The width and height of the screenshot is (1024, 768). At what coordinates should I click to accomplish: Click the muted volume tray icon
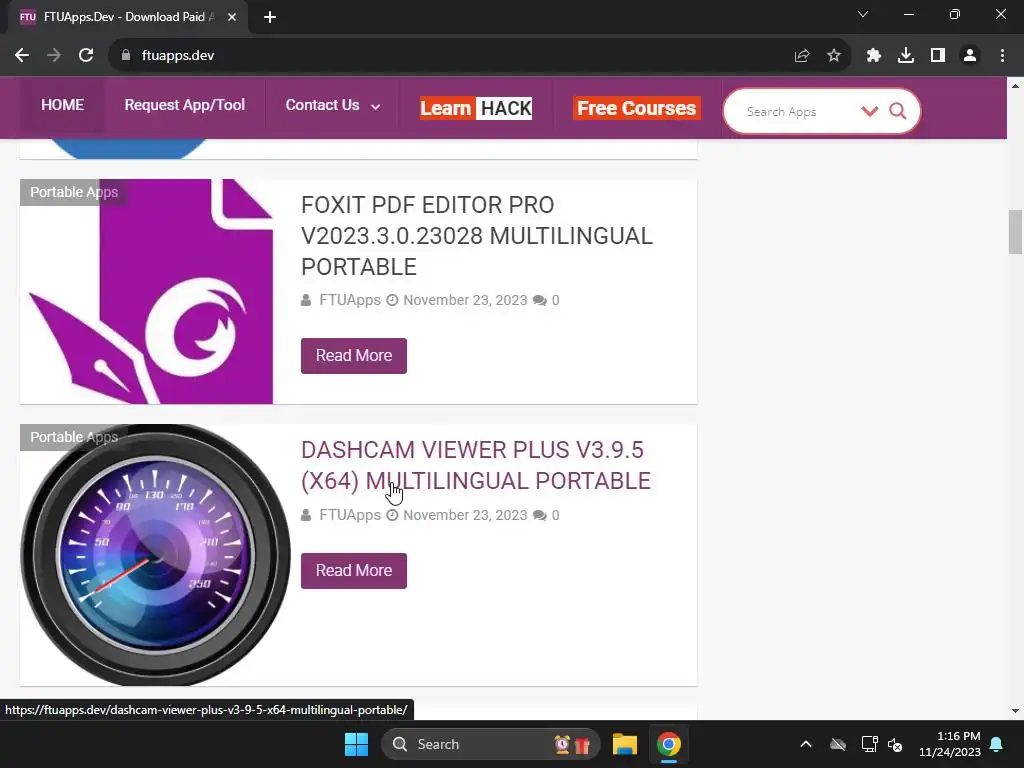(x=895, y=744)
